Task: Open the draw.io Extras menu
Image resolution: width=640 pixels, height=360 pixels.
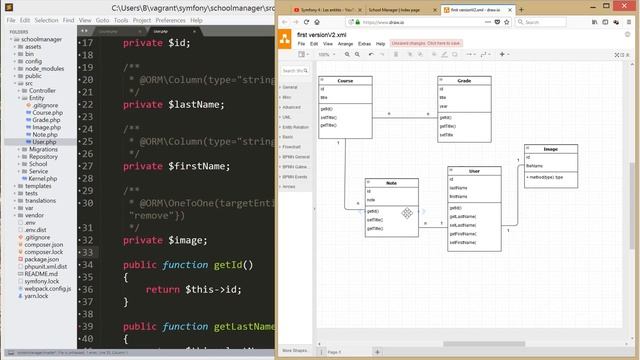Action: click(364, 44)
